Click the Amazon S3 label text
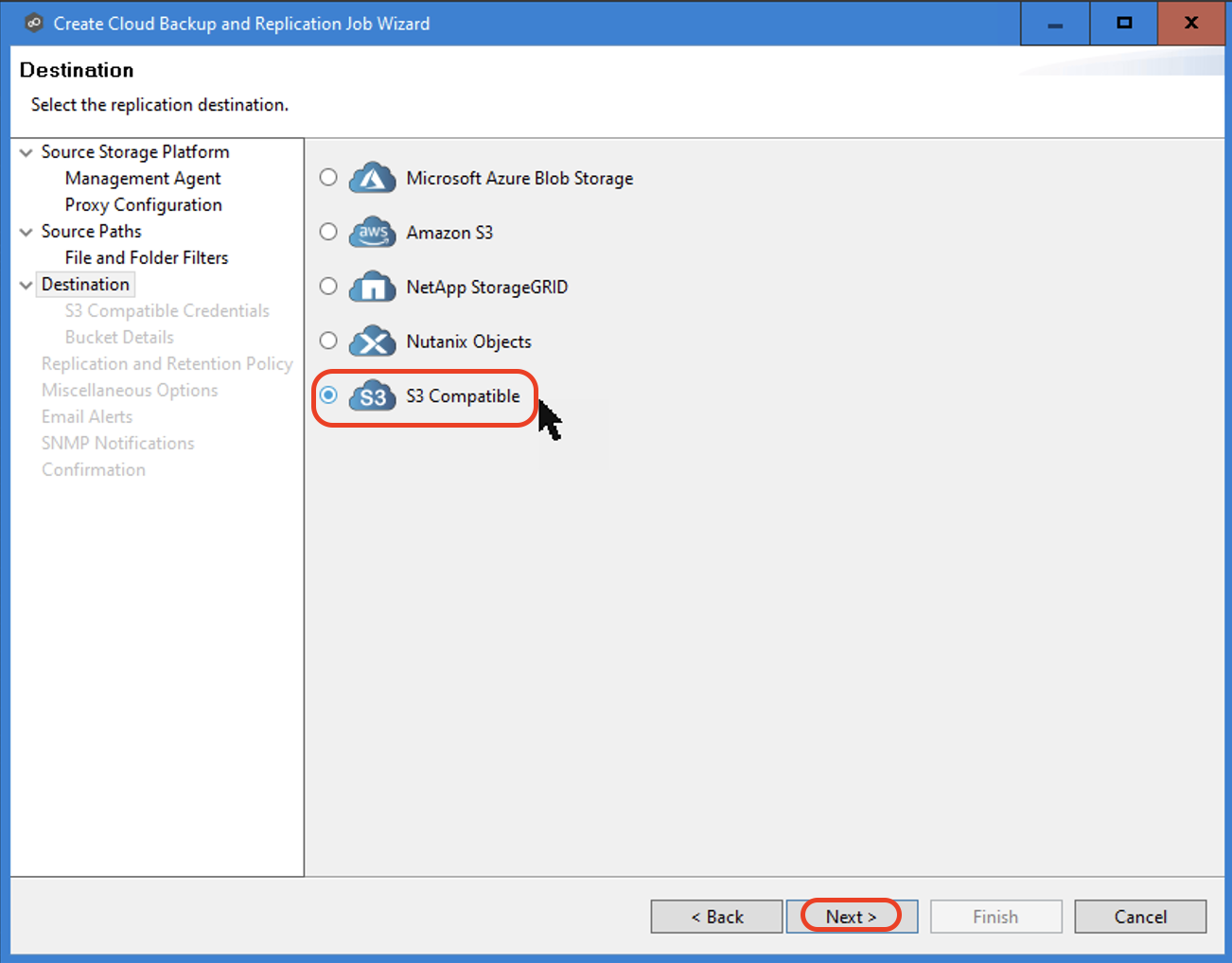This screenshot has height=963, width=1232. pos(449,233)
